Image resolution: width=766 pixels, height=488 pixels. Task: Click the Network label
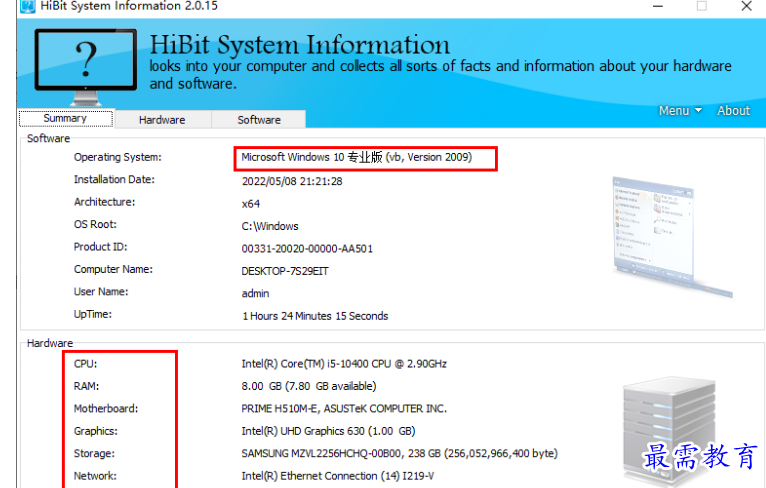[95, 476]
